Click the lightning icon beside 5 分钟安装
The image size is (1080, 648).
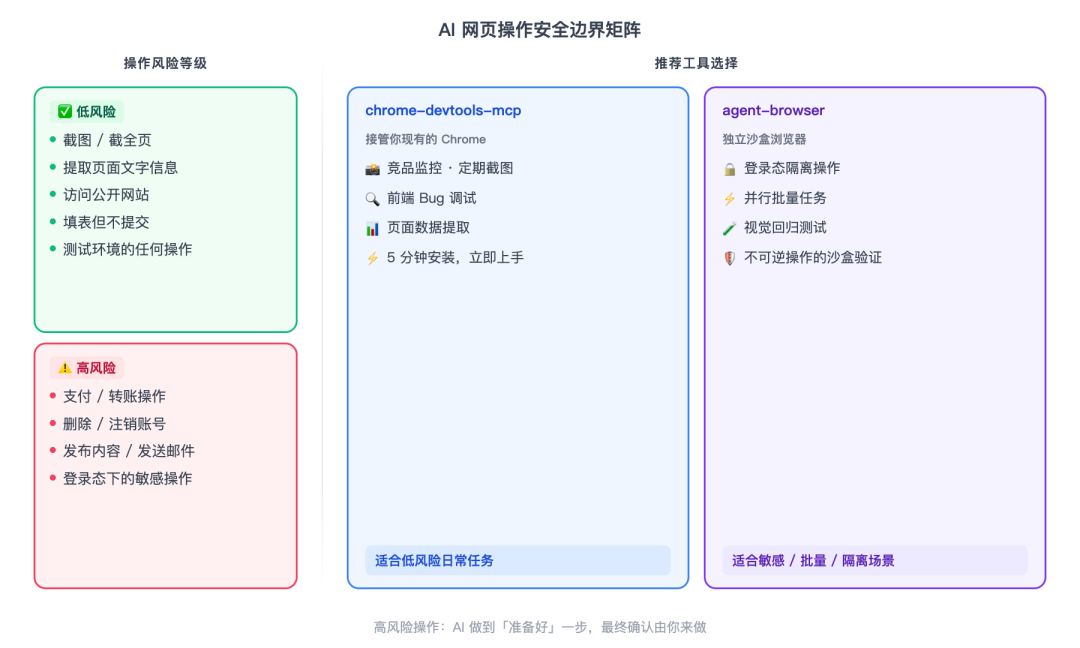pyautogui.click(x=373, y=258)
